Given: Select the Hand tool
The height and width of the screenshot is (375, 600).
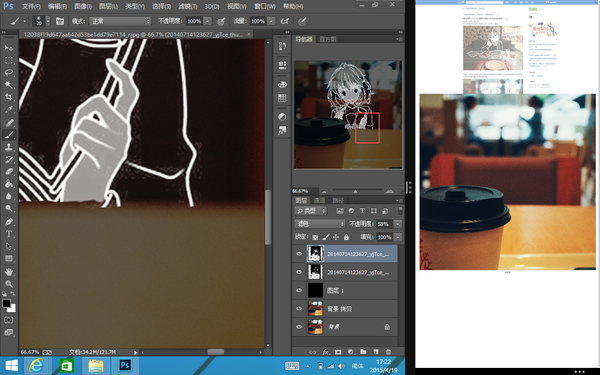Looking at the screenshot, I should click(x=9, y=272).
